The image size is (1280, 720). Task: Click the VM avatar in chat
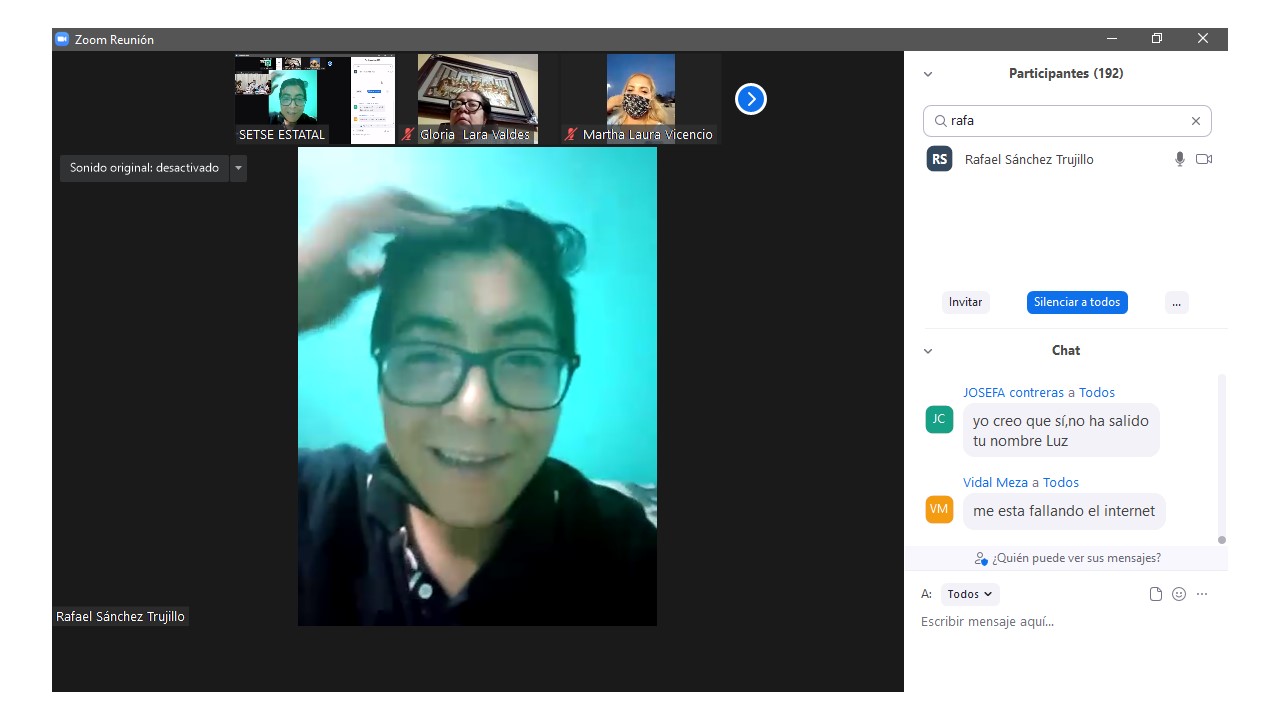(939, 509)
